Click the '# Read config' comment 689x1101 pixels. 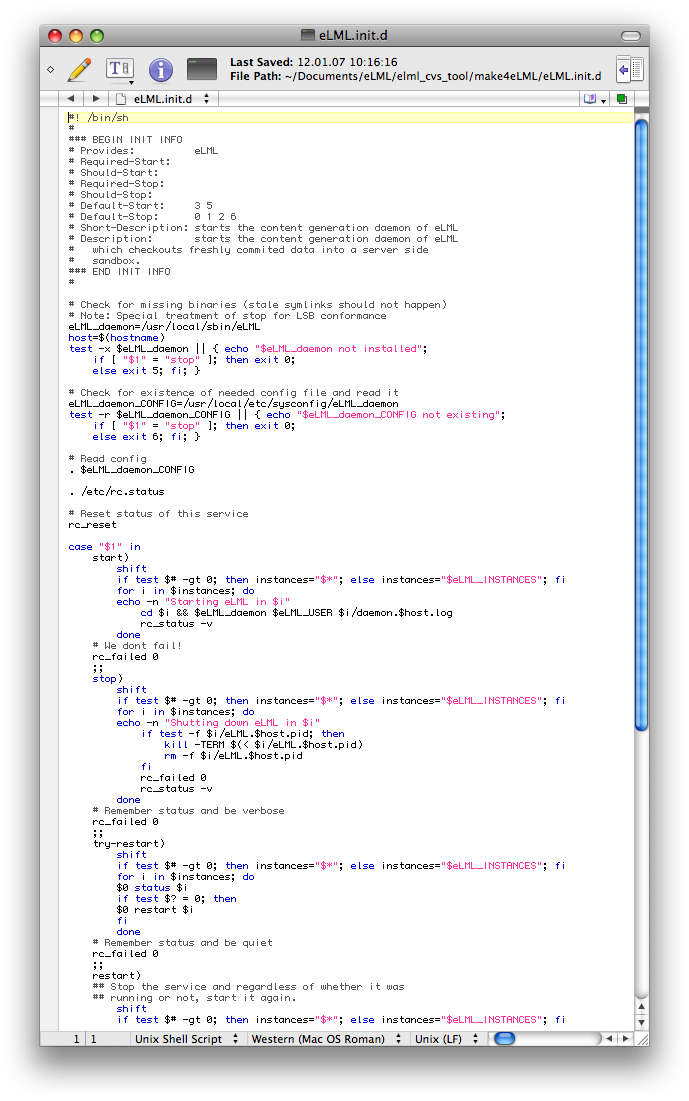[x=107, y=459]
